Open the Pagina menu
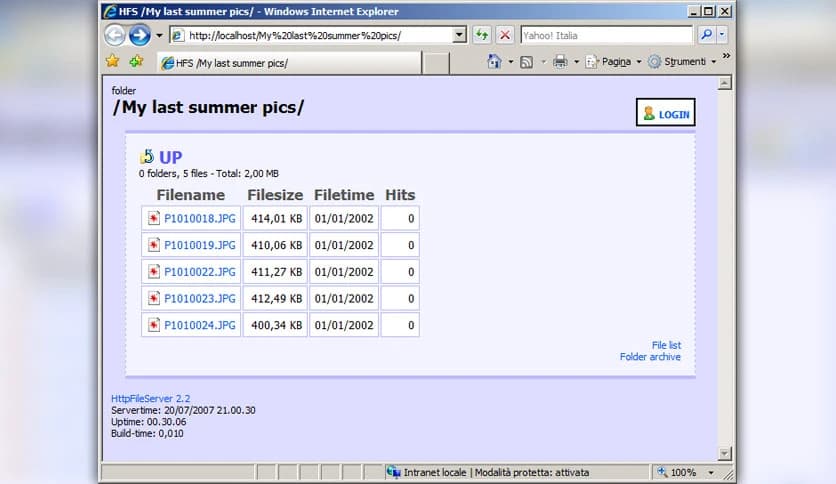Image resolution: width=836 pixels, height=484 pixels. [x=613, y=62]
